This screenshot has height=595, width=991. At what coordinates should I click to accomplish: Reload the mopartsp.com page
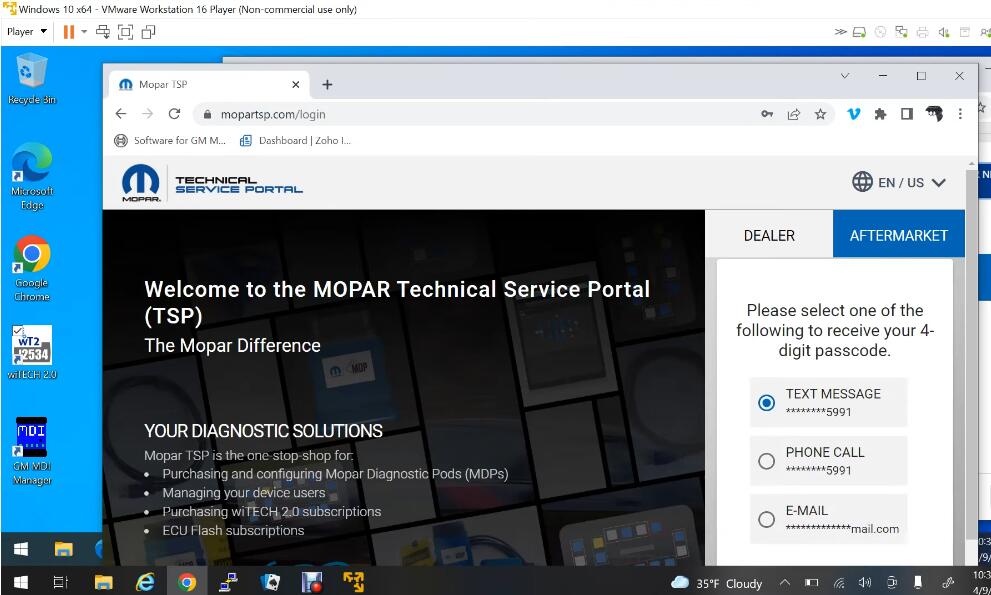(x=174, y=114)
